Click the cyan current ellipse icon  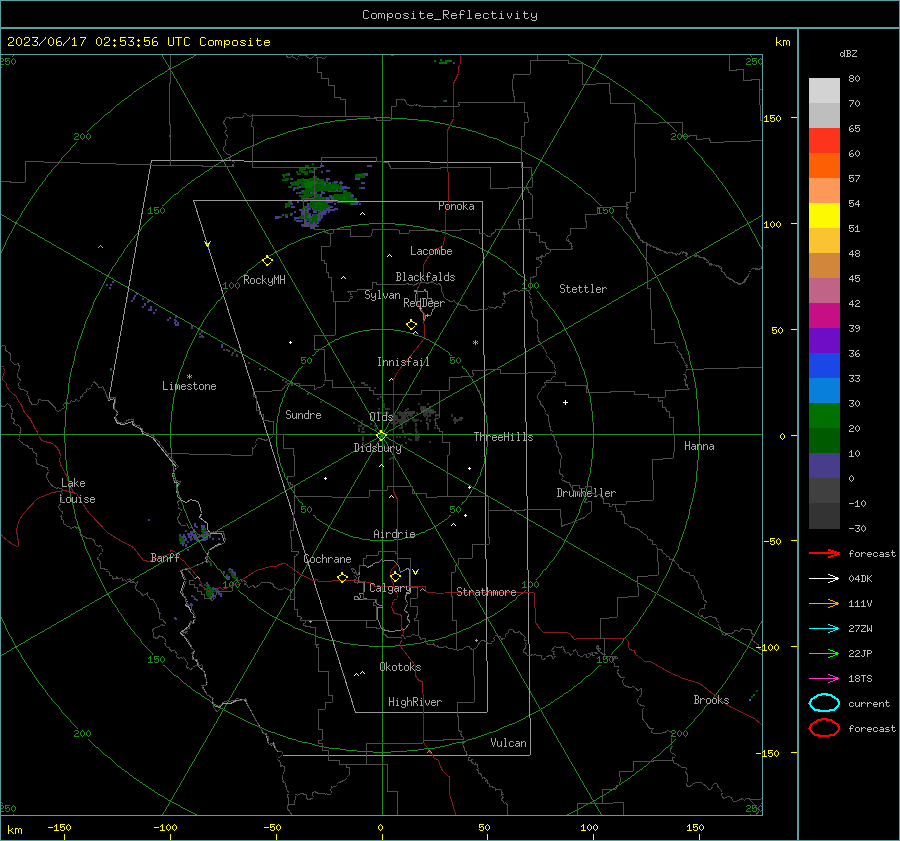(824, 703)
